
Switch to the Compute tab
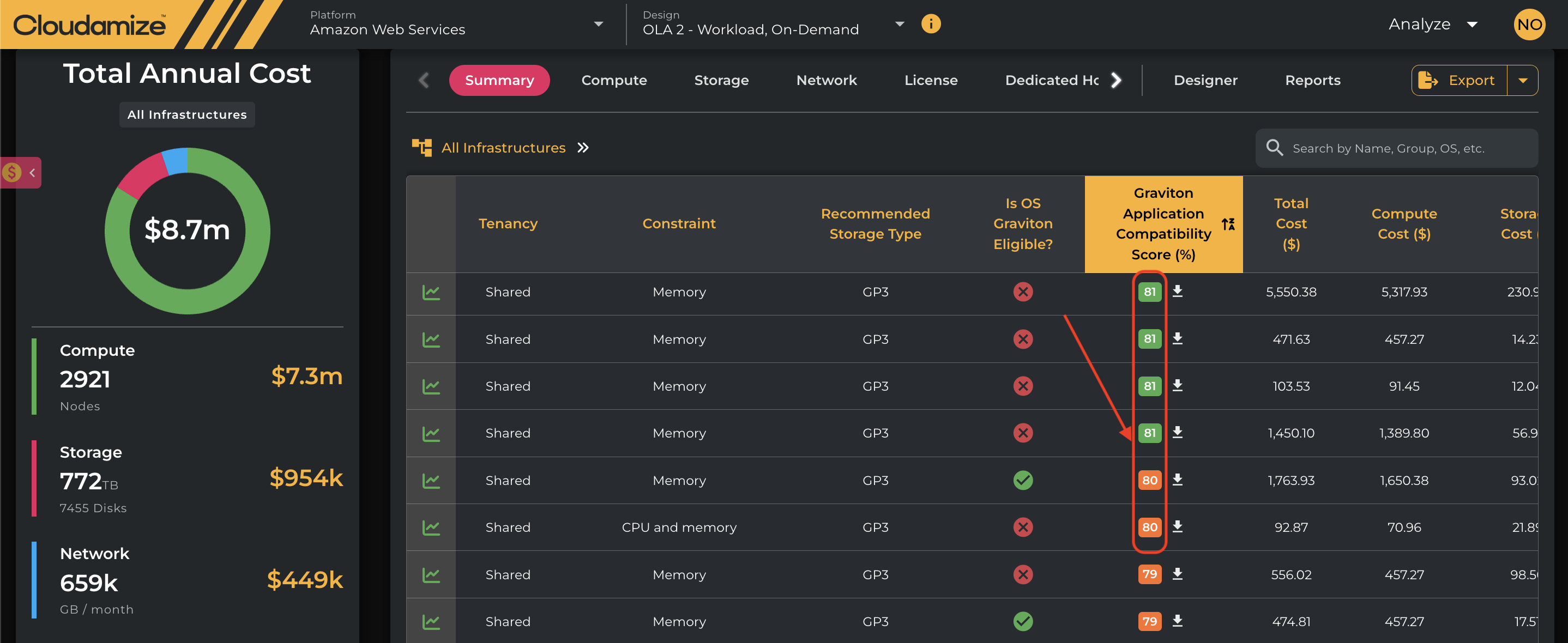(x=613, y=80)
